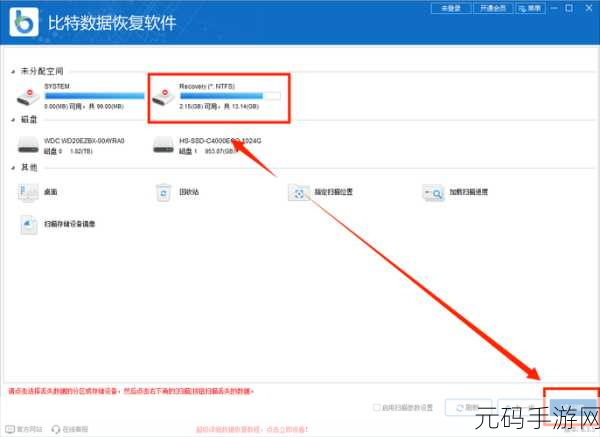Viewport: 600px width, 437px height.
Task: Select the SYSTEM partition drive icon
Action: tap(28, 97)
